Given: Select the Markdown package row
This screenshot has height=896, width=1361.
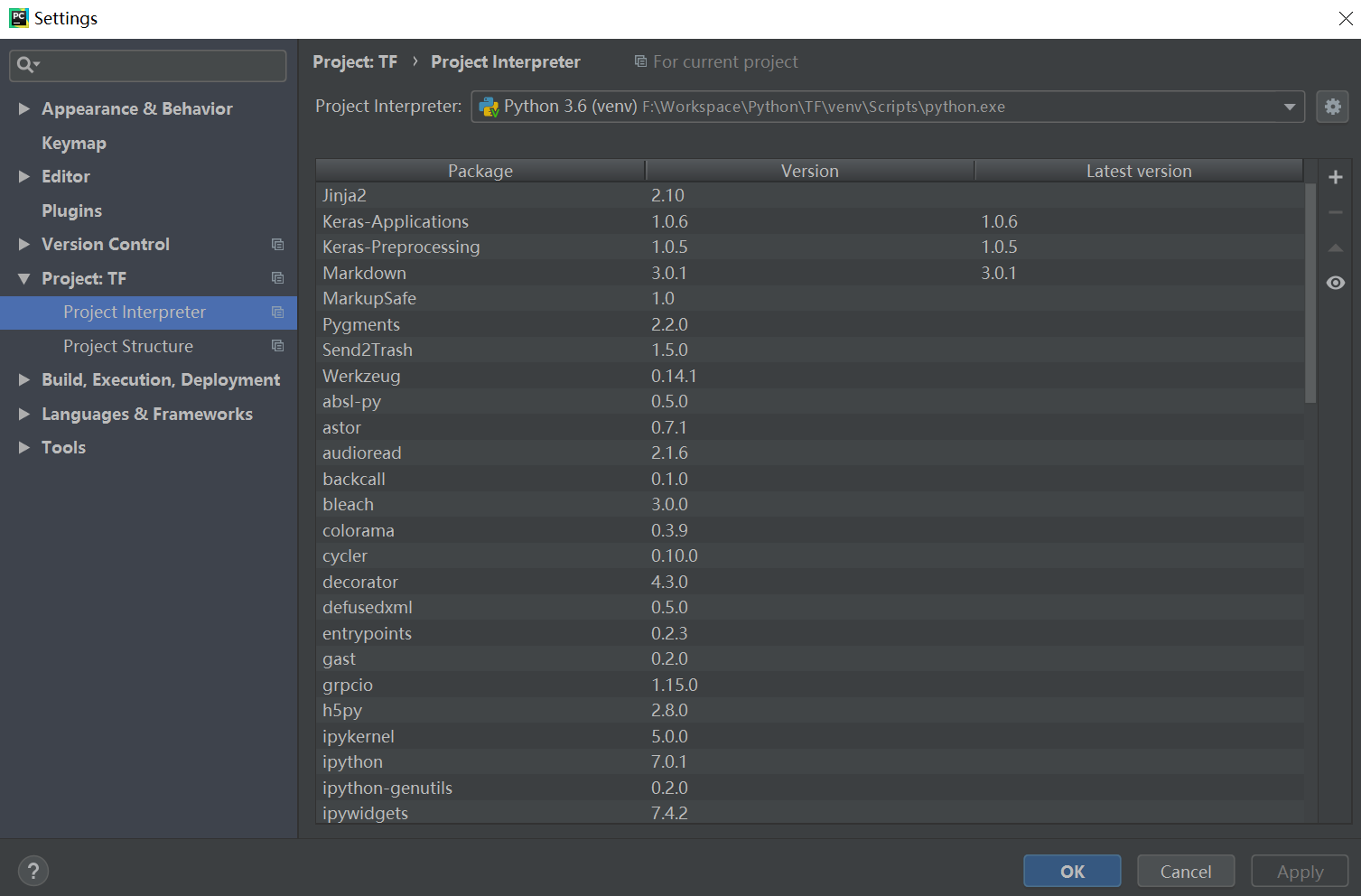Looking at the screenshot, I should [810, 273].
